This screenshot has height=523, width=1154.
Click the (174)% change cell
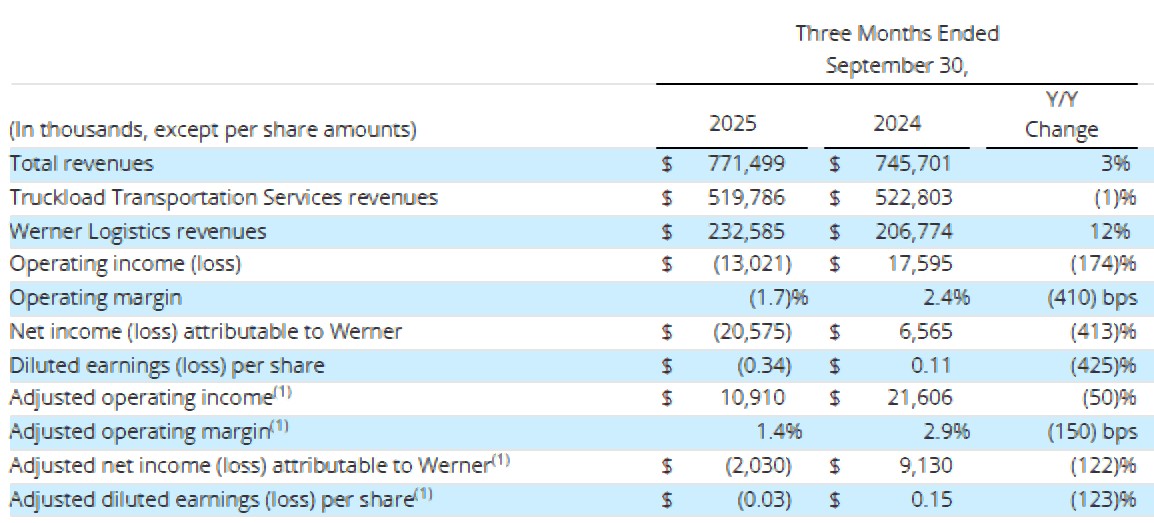[1103, 263]
